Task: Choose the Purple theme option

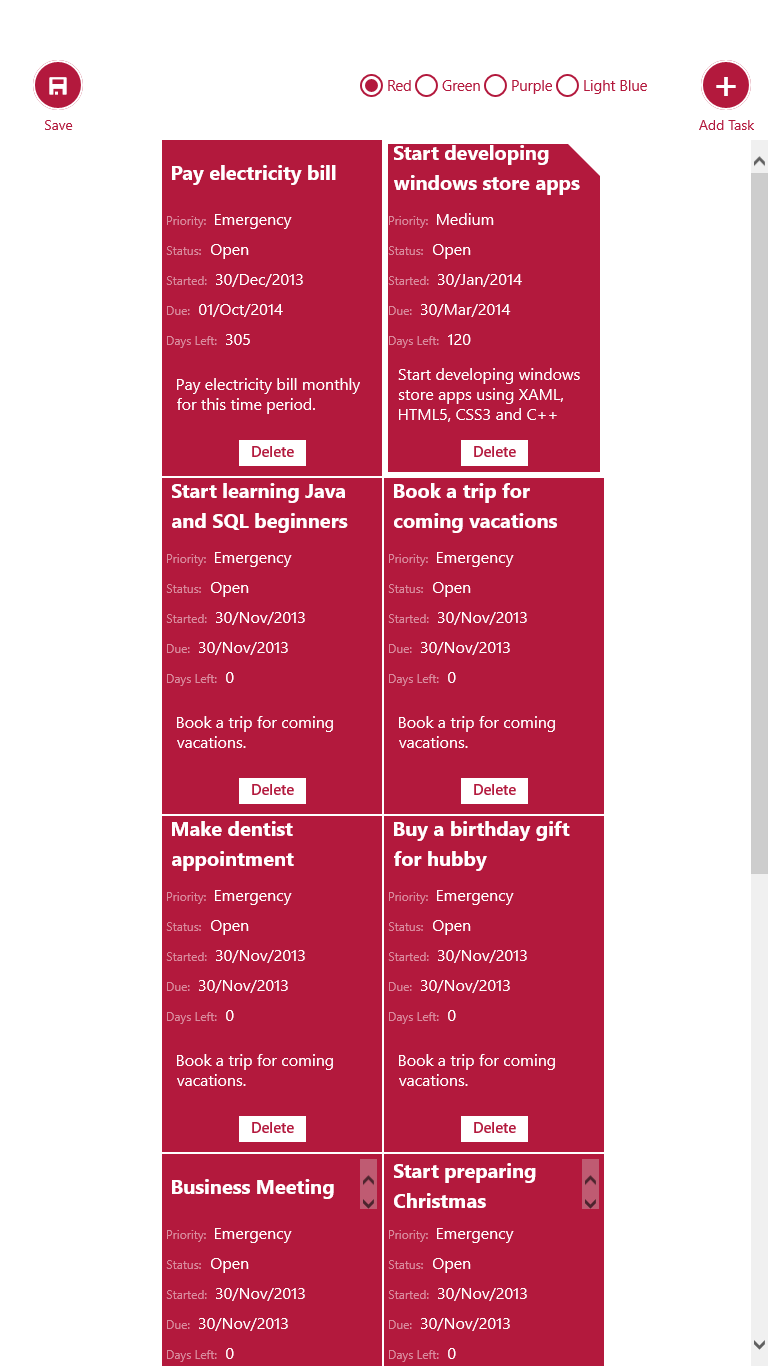Action: (496, 86)
